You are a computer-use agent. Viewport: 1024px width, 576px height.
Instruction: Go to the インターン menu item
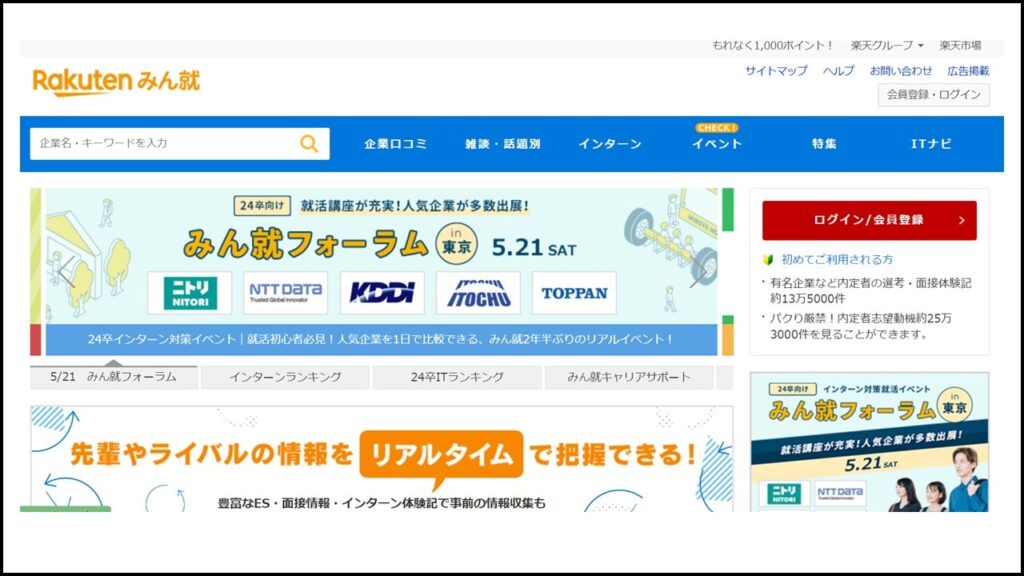(609, 144)
